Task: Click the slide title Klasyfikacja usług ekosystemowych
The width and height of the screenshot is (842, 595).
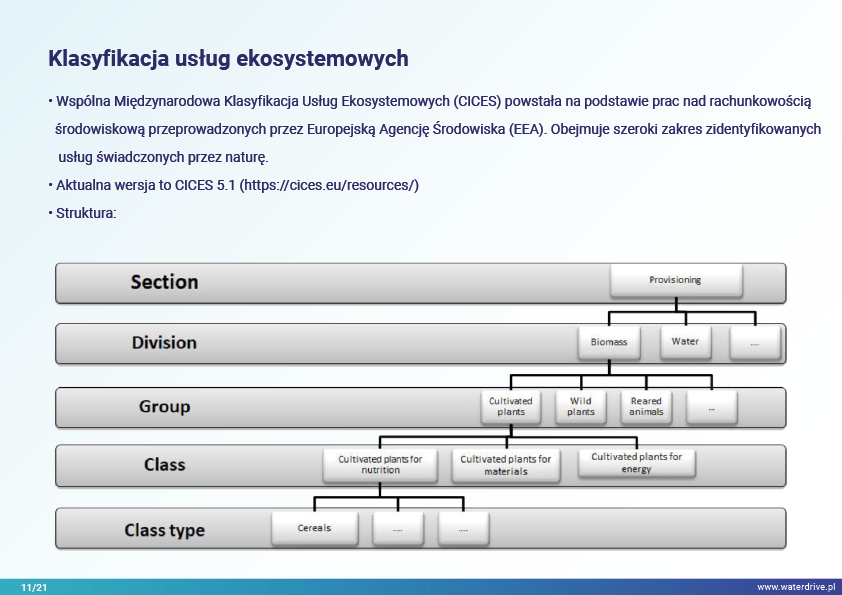Action: (228, 59)
